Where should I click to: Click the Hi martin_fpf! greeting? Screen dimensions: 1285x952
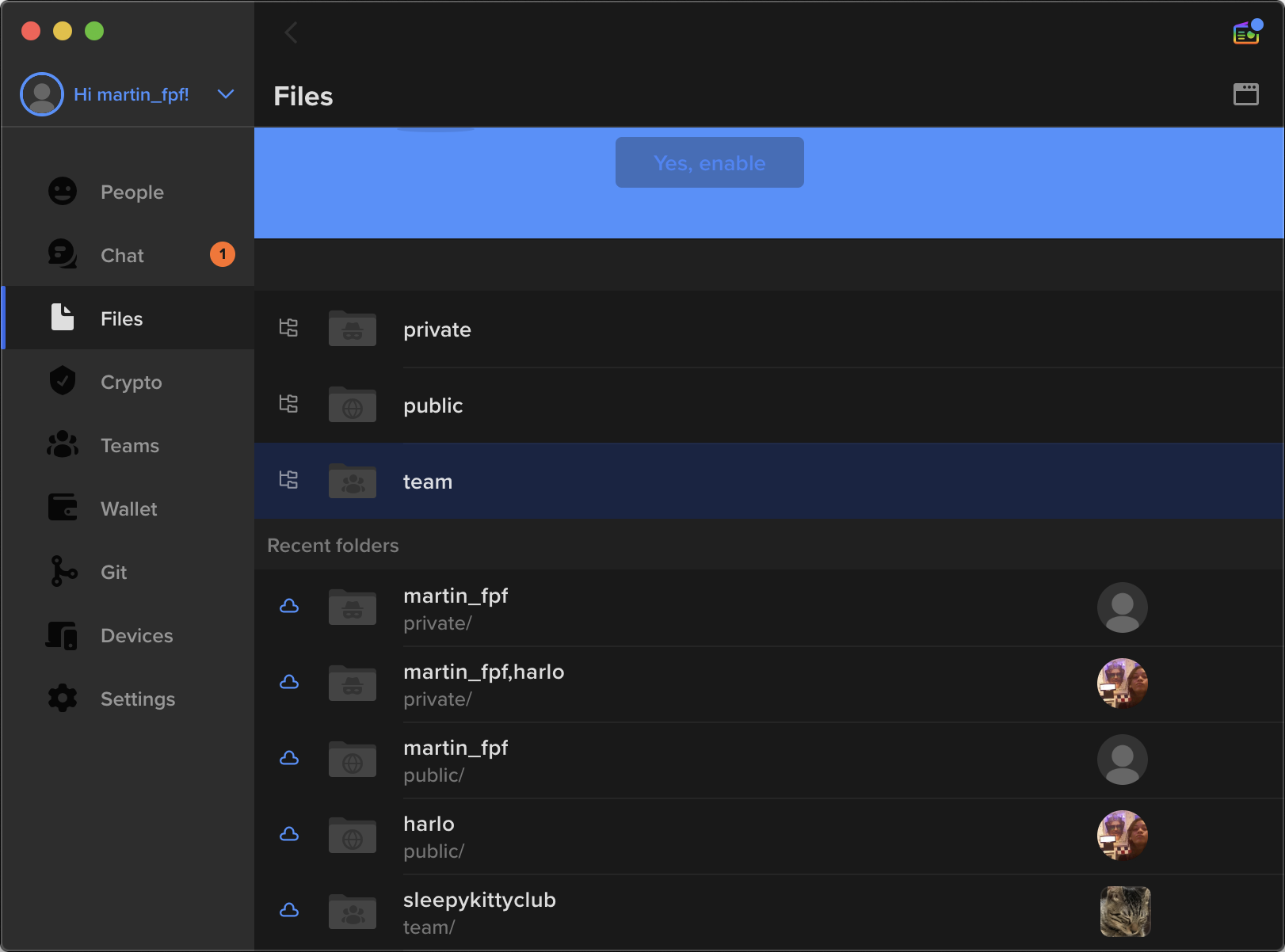[132, 94]
